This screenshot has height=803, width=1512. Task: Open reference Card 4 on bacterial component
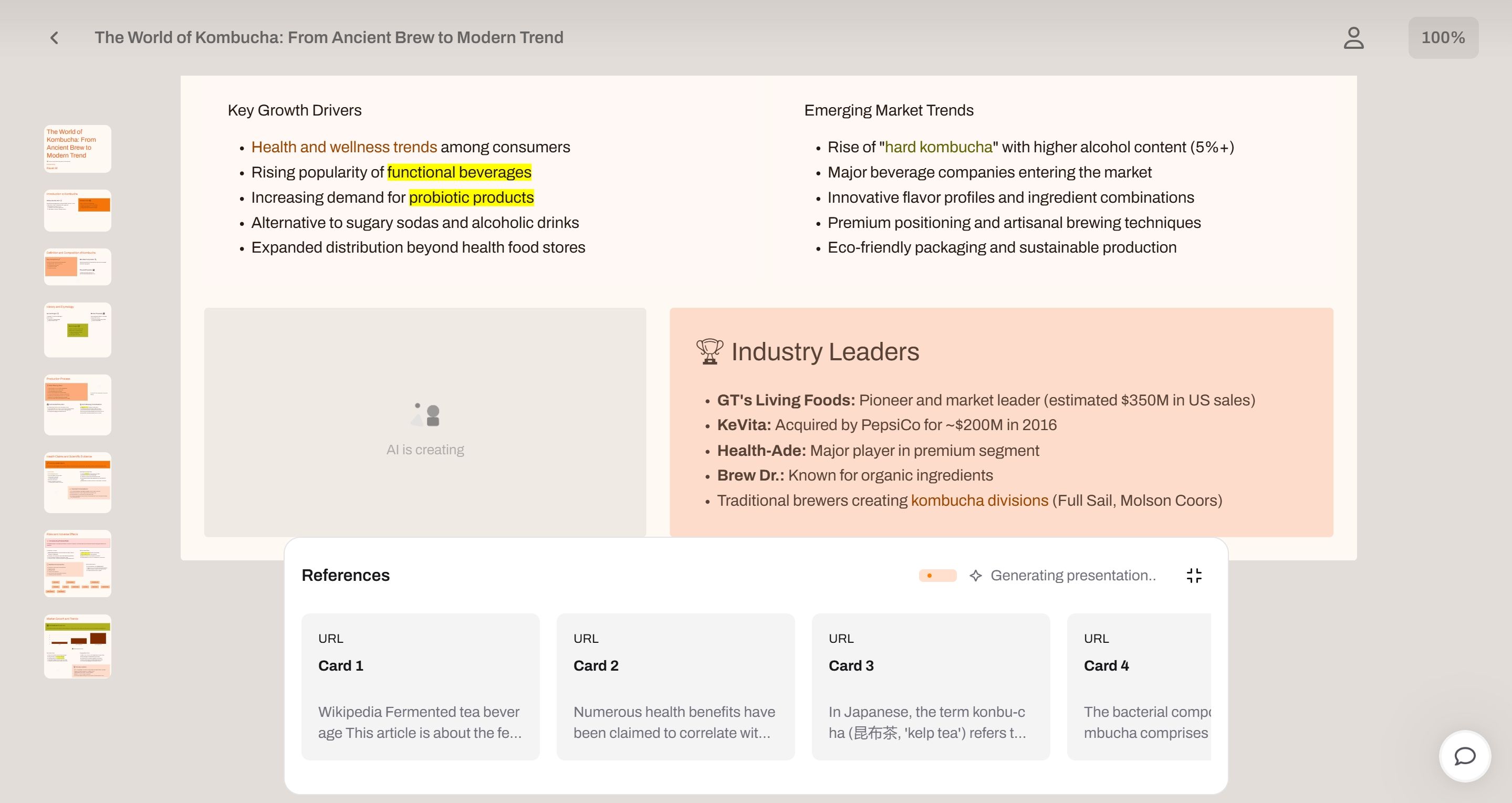tap(1139, 687)
